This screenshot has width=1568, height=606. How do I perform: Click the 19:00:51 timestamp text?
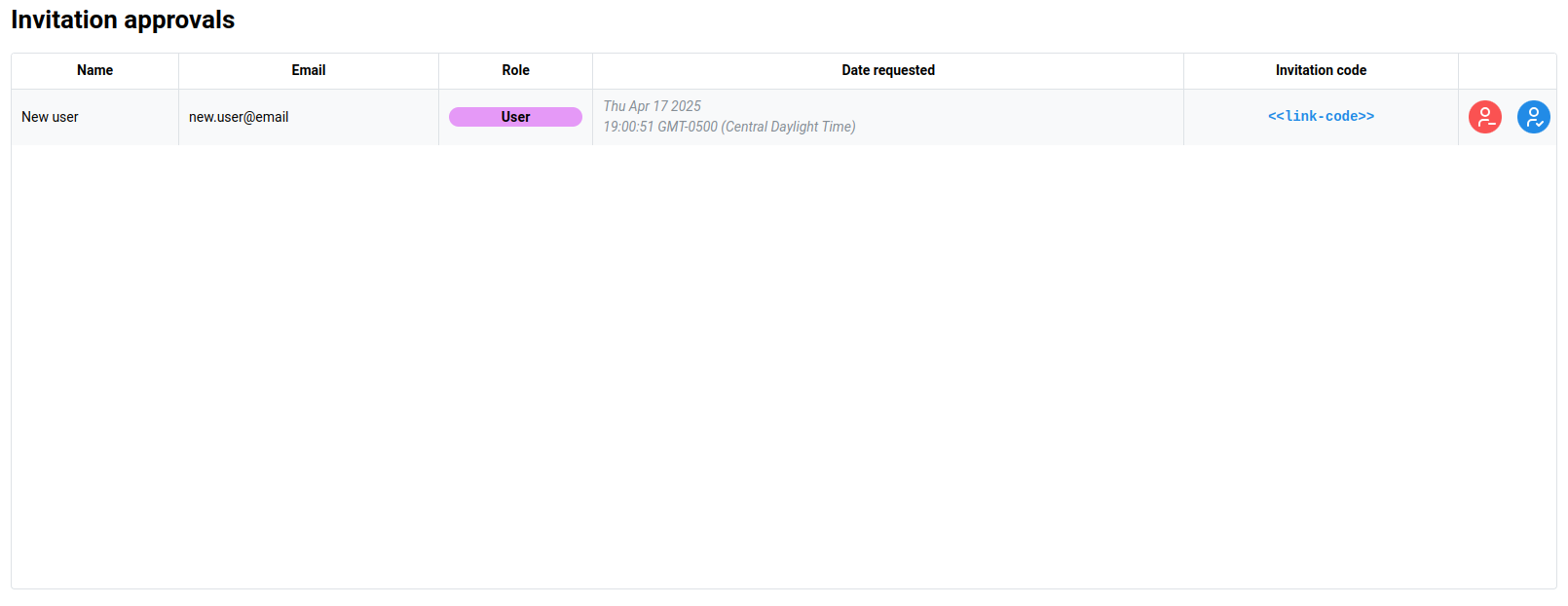[628, 127]
